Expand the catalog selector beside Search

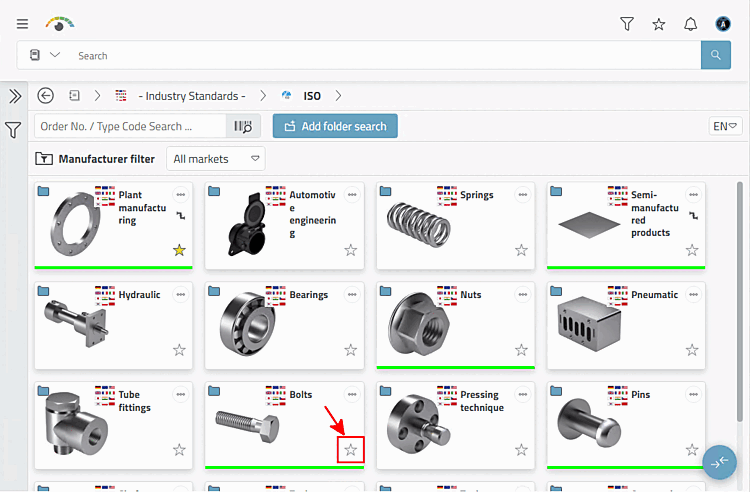[x=55, y=55]
